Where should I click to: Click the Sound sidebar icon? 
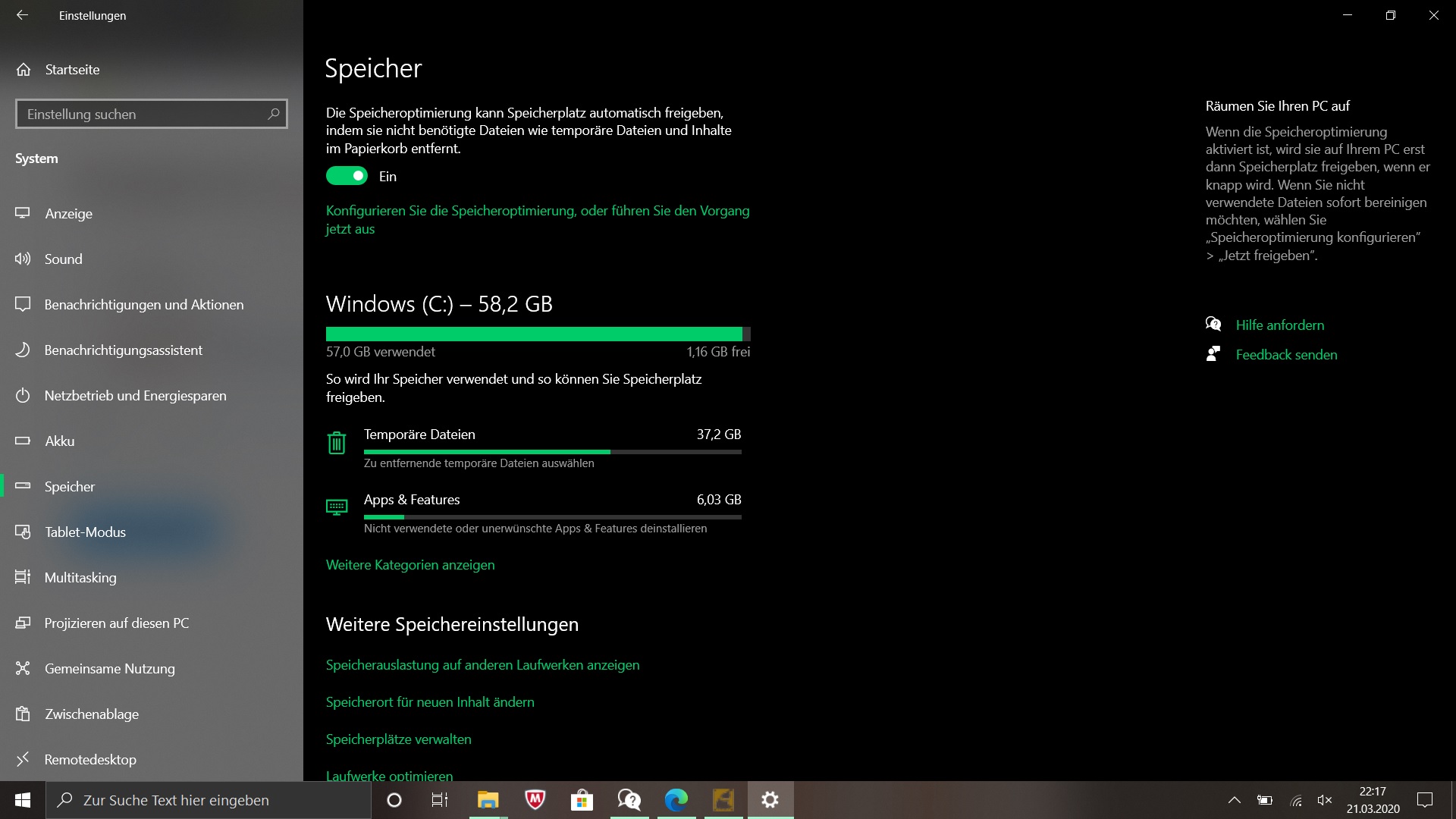coord(25,258)
